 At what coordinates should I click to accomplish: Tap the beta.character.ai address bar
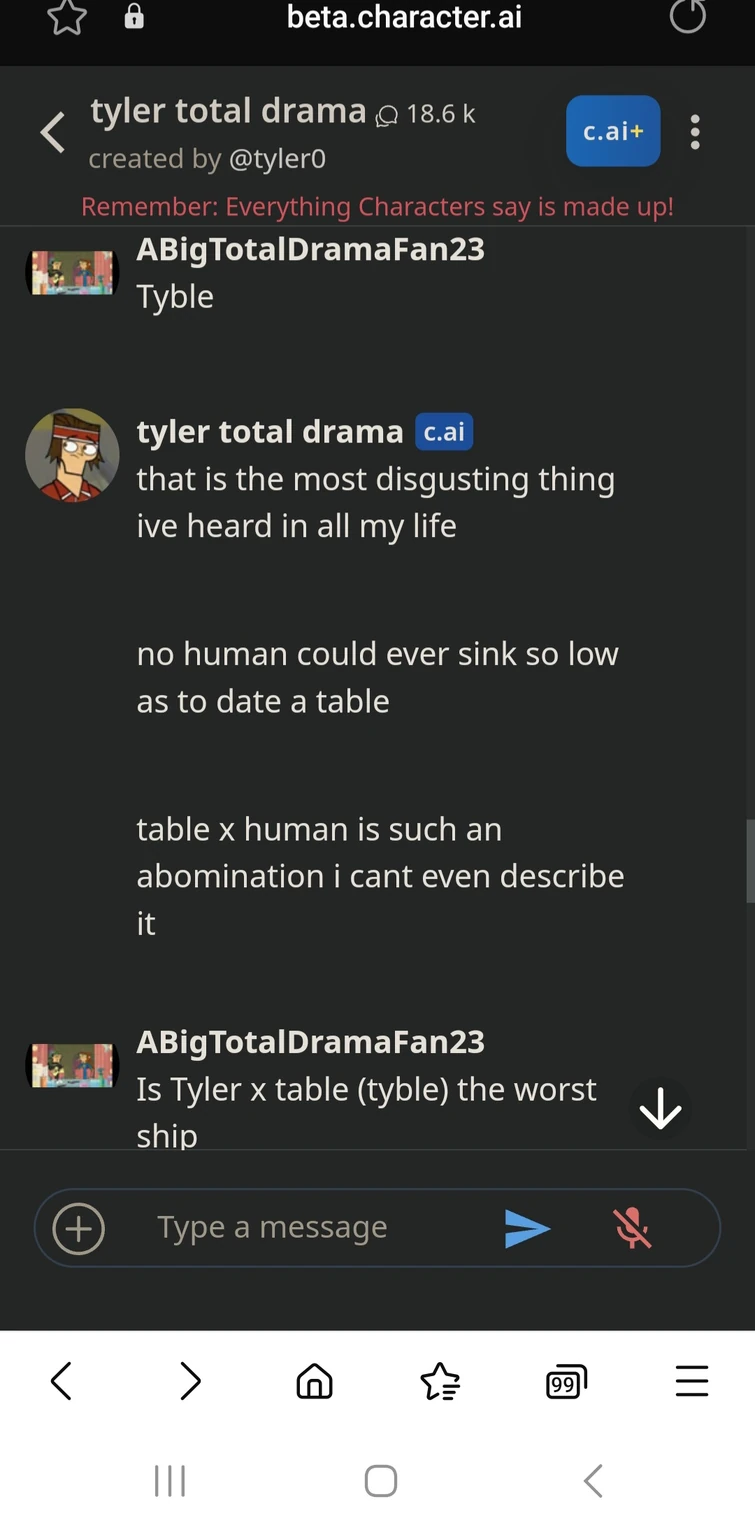pyautogui.click(x=404, y=17)
